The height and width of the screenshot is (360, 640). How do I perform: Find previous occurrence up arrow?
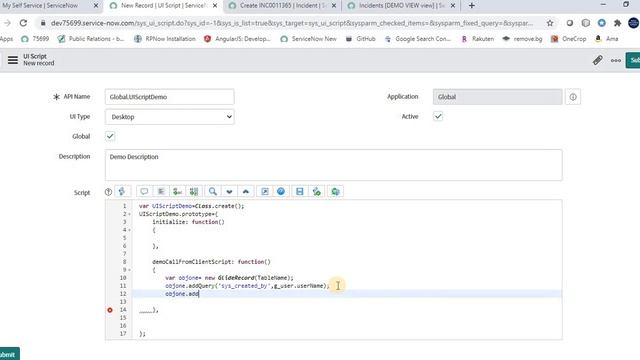point(246,191)
